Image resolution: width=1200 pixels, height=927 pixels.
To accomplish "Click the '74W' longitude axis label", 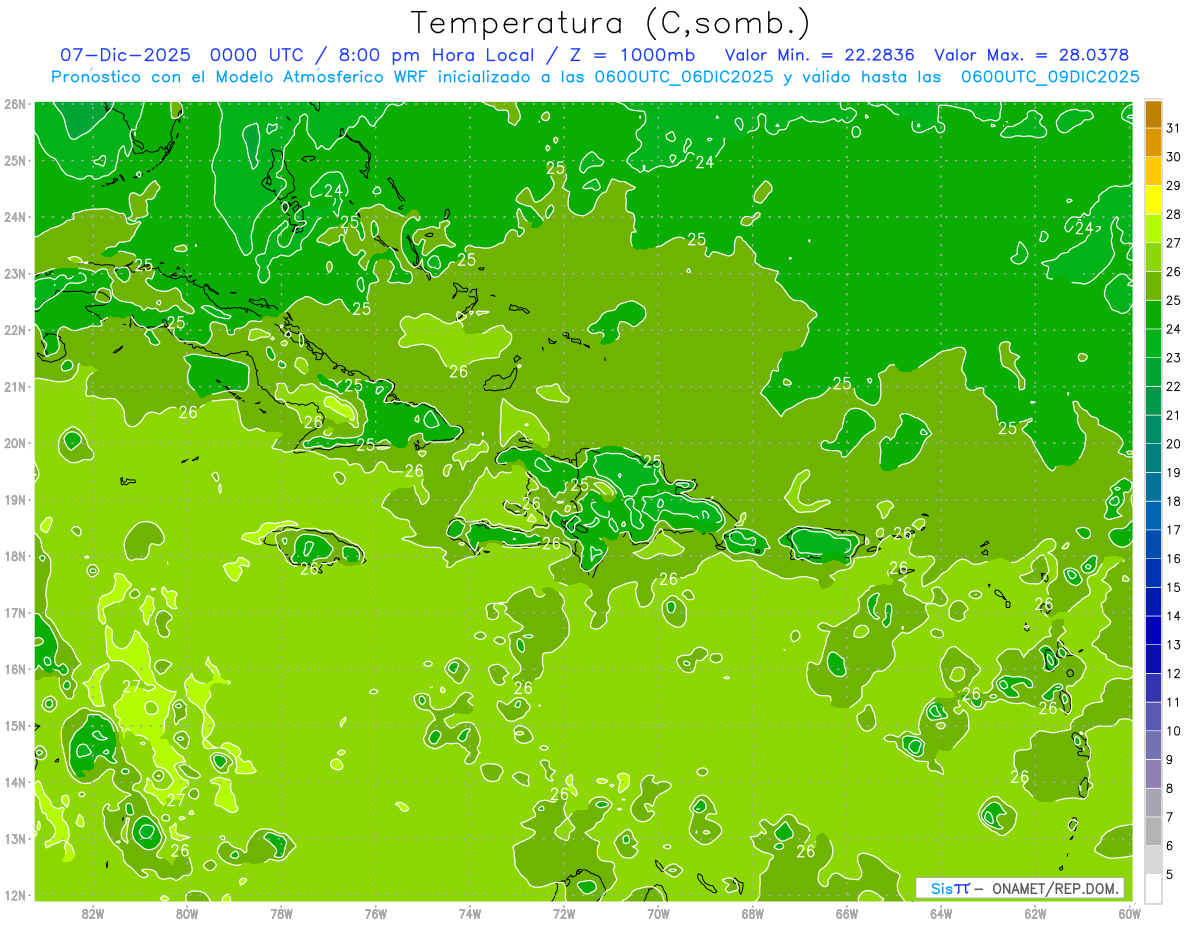I will (469, 913).
